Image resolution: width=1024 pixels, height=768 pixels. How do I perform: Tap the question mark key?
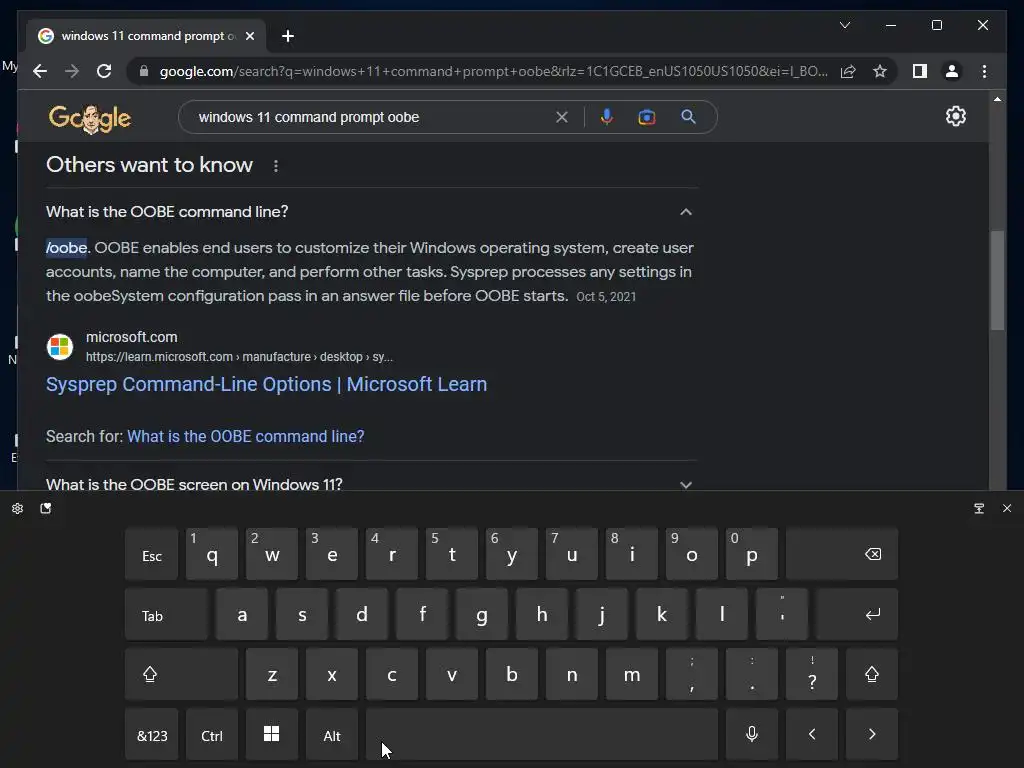tap(812, 674)
